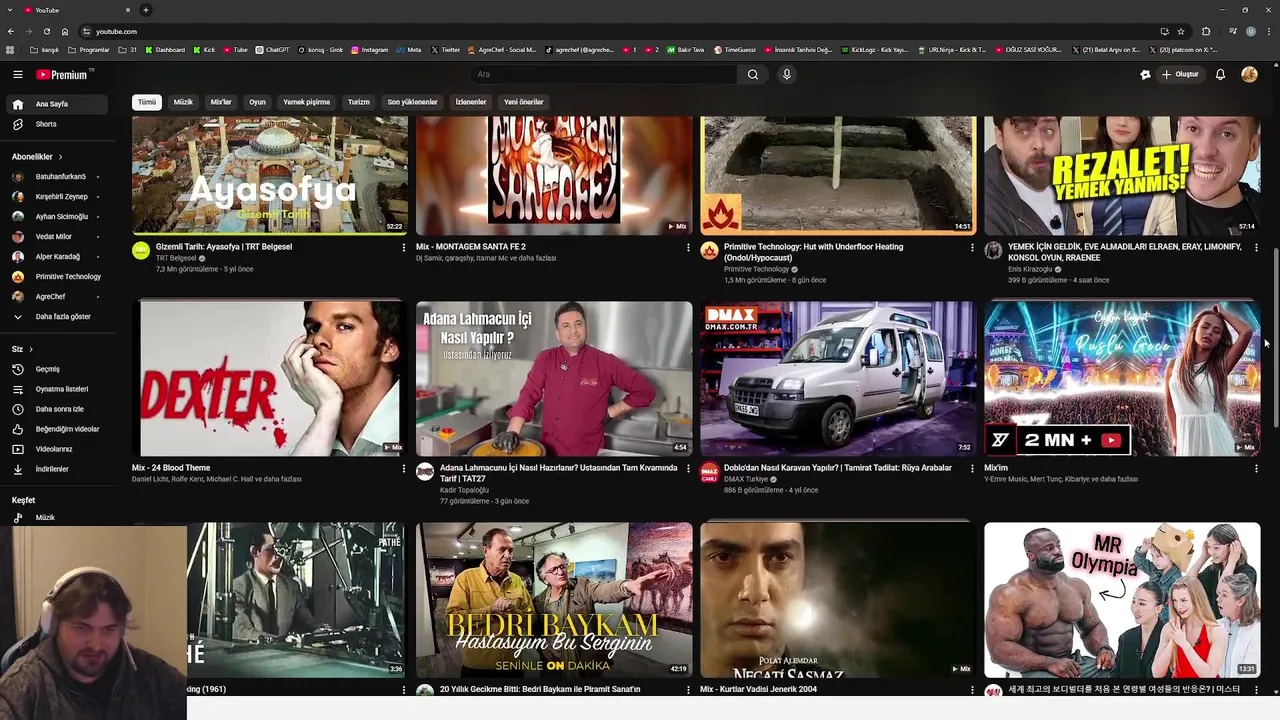Open MR Olympia video thumbnail
Screen dimensions: 1280x720
coord(1122,600)
